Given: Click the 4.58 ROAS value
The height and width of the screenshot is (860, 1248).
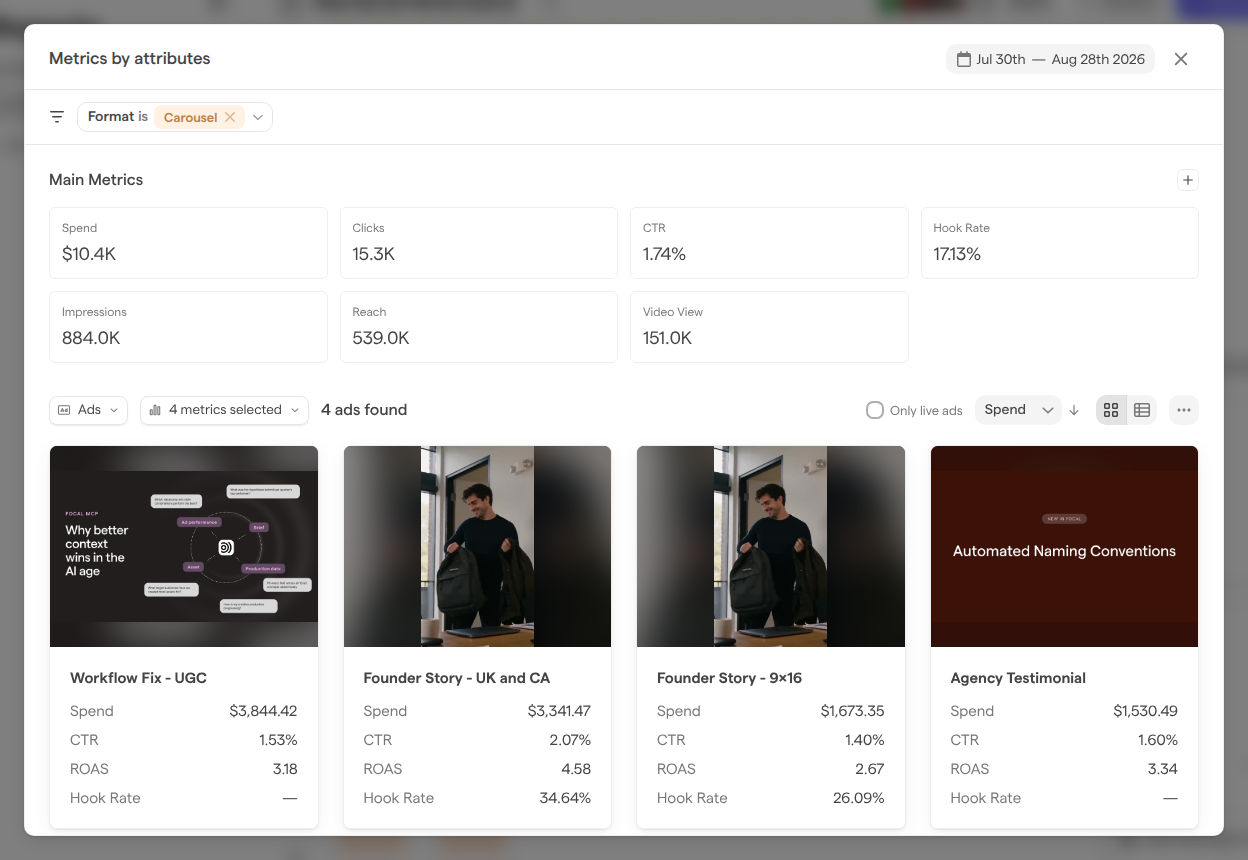Looking at the screenshot, I should [x=576, y=769].
